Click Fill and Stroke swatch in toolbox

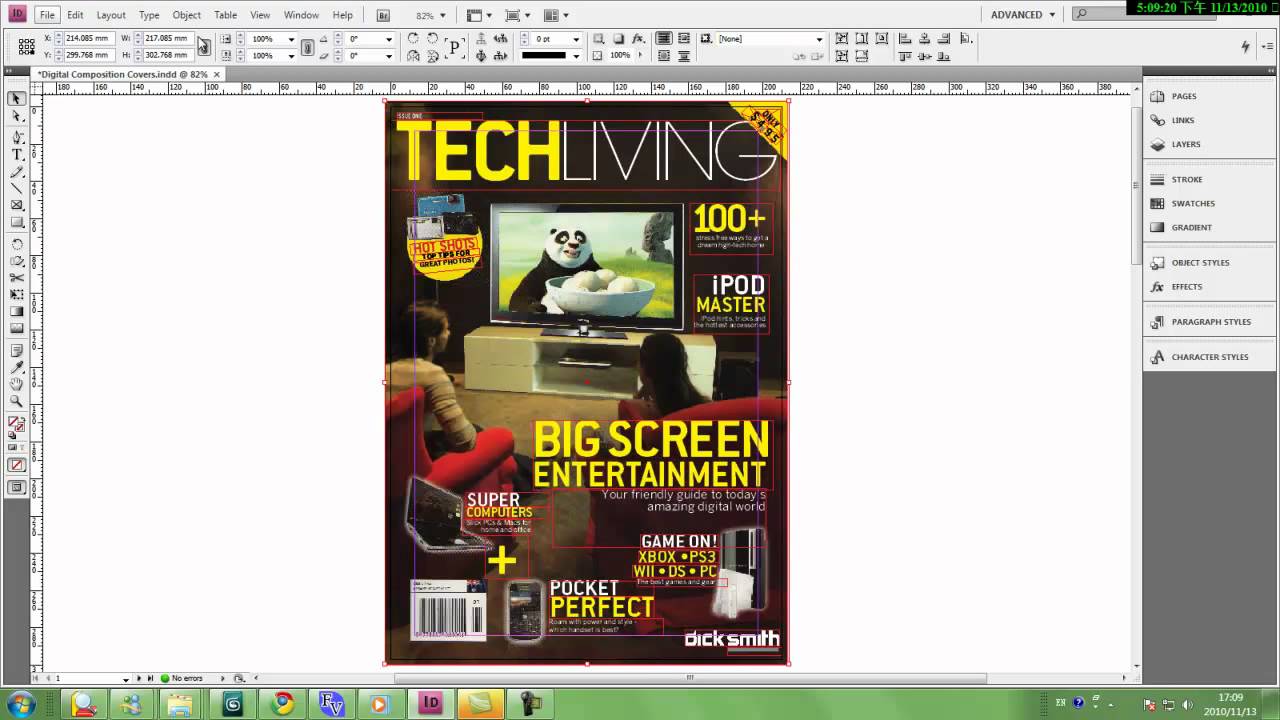click(17, 425)
